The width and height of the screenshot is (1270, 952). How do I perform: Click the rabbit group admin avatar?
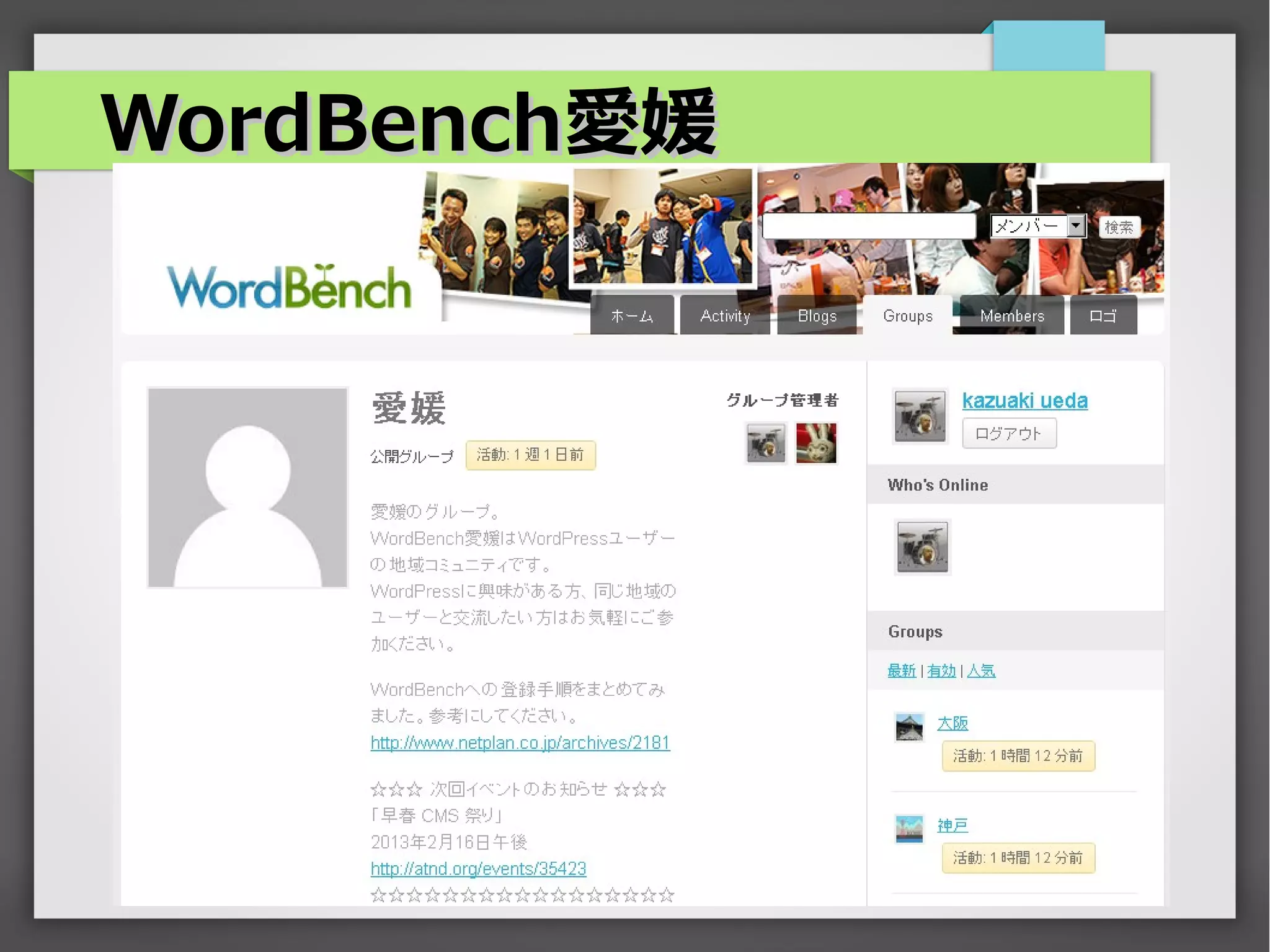[816, 443]
